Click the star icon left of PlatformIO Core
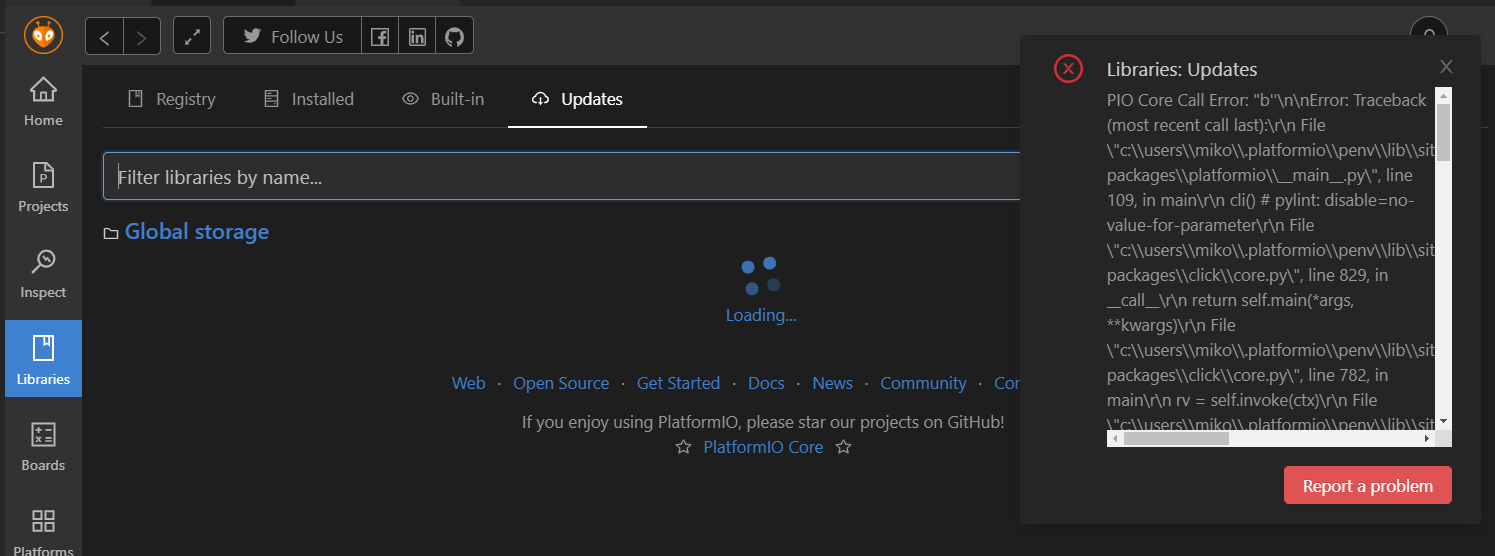Screen dimensions: 1495x556 [684, 447]
